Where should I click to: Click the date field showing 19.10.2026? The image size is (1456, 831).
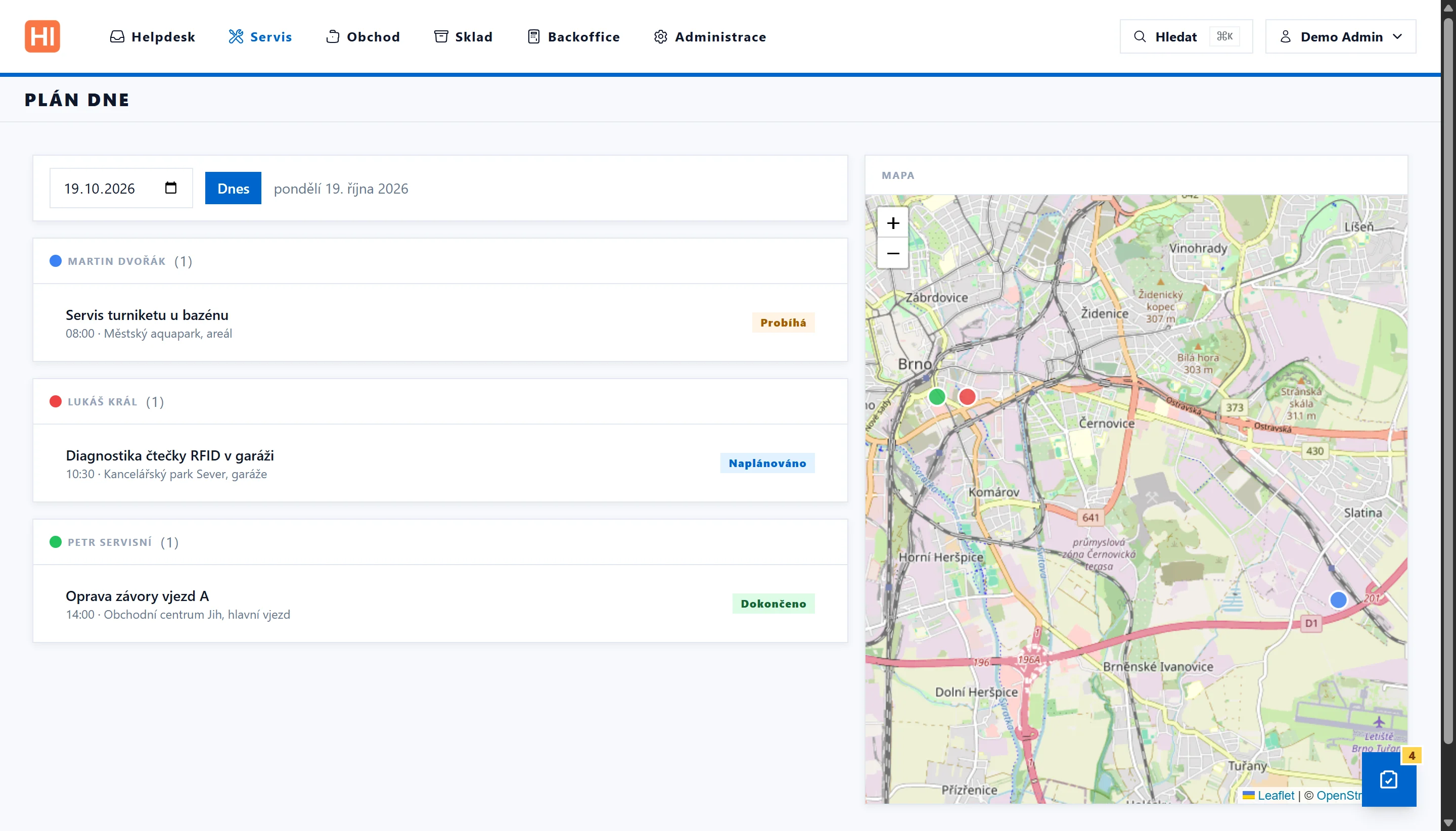[x=121, y=188]
